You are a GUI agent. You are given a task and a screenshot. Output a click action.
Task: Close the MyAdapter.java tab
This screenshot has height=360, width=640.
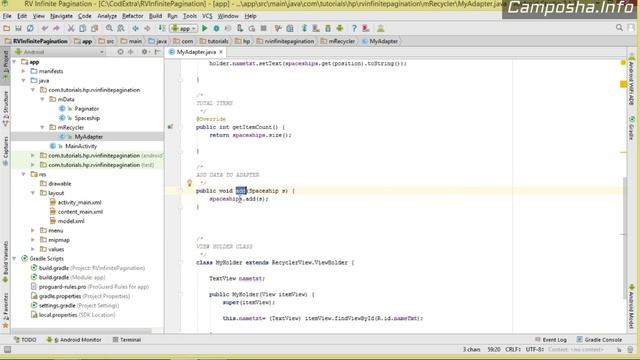pos(221,52)
